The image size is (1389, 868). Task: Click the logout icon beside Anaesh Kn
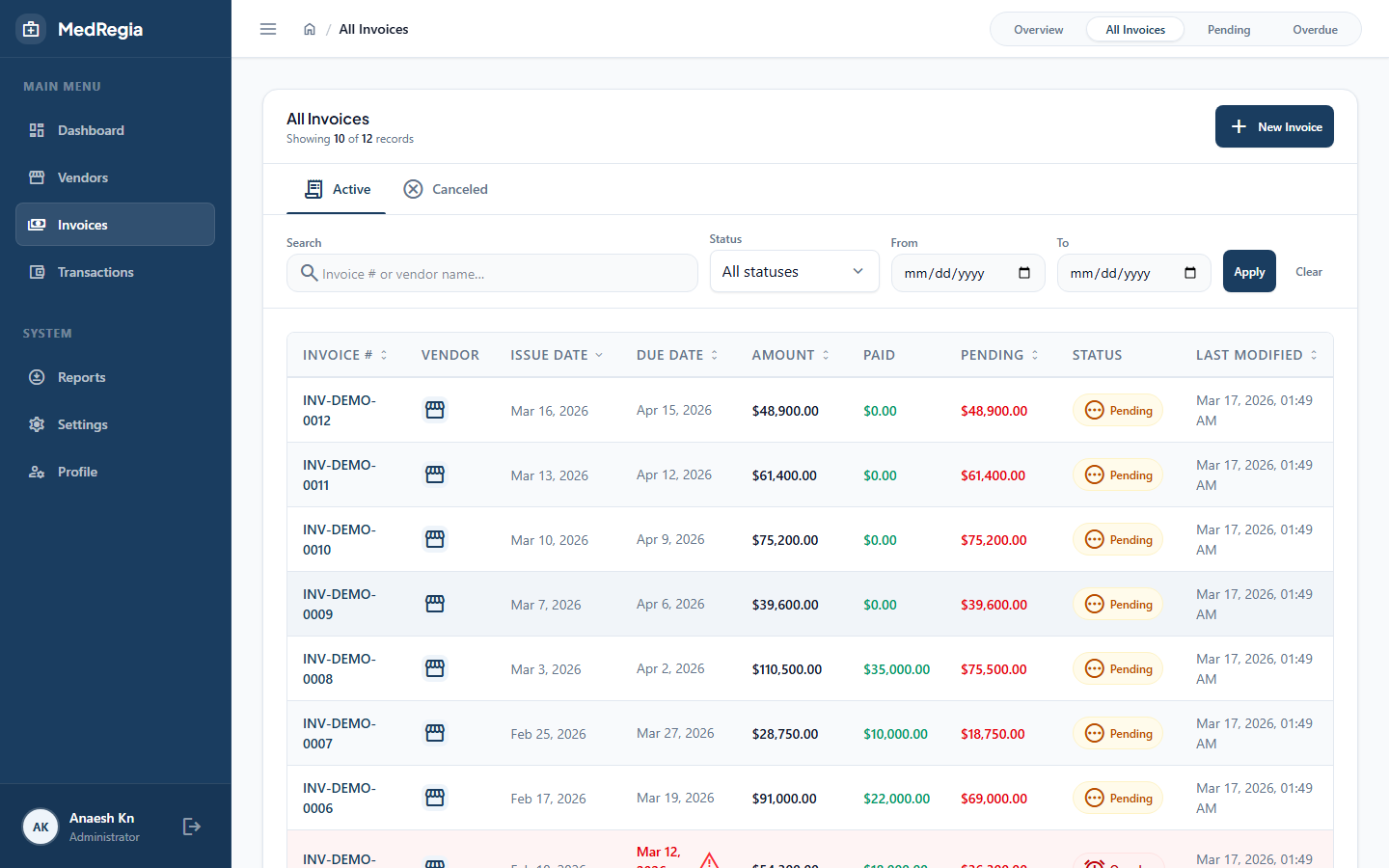[x=192, y=827]
